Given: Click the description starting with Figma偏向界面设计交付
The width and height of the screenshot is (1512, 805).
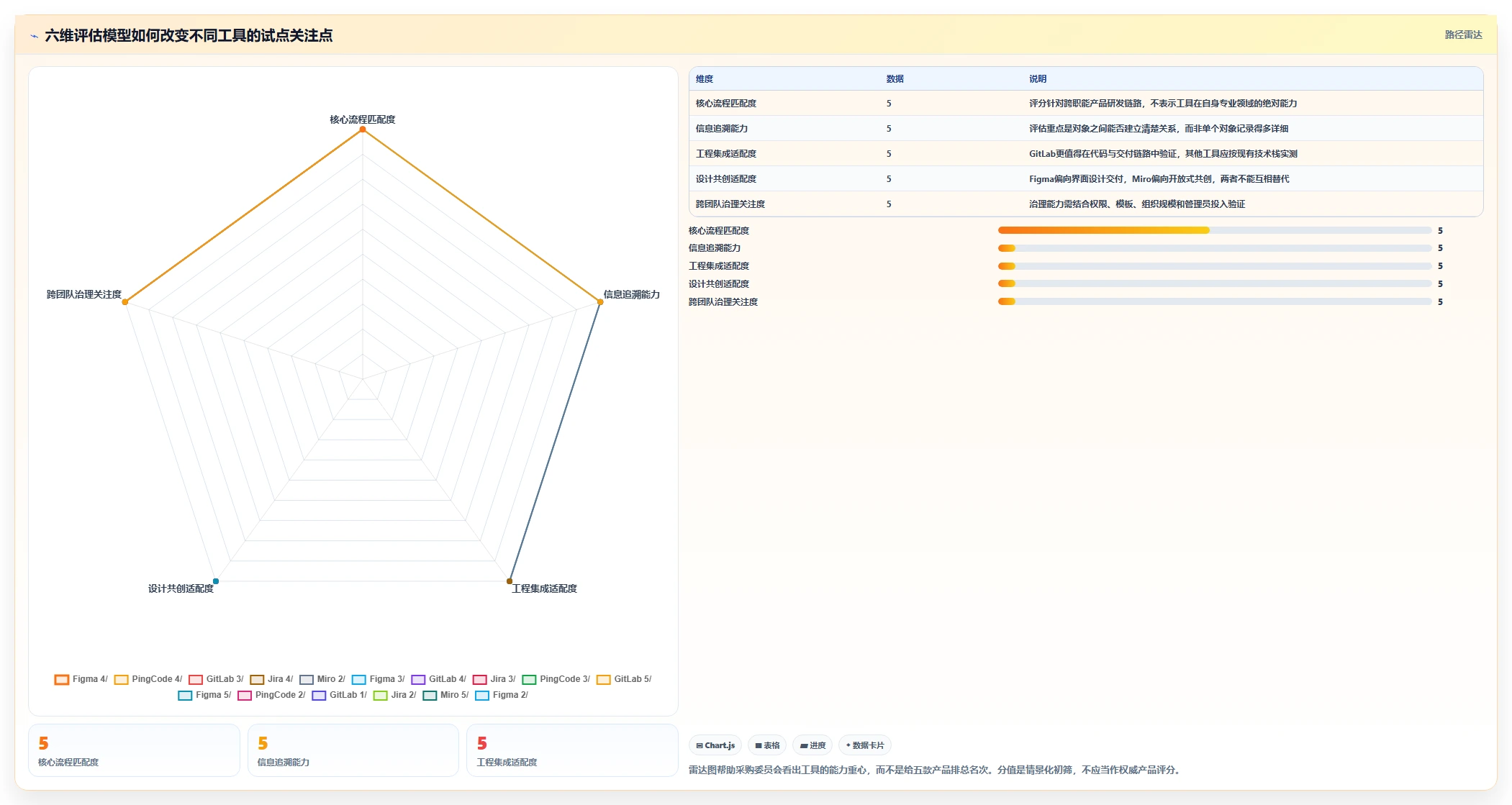Looking at the screenshot, I should coord(1159,179).
